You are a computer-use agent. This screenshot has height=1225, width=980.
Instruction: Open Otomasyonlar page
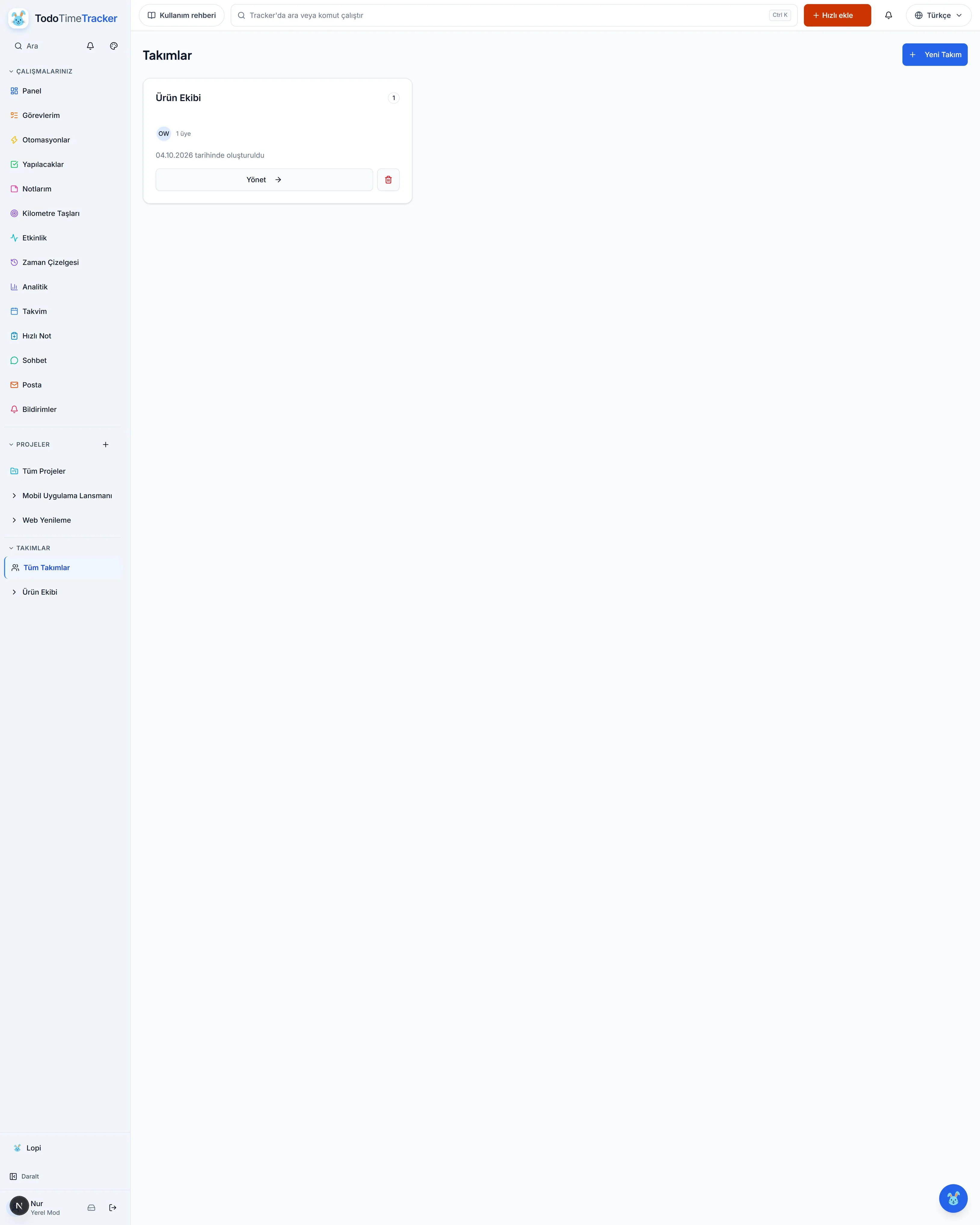pyautogui.click(x=63, y=140)
